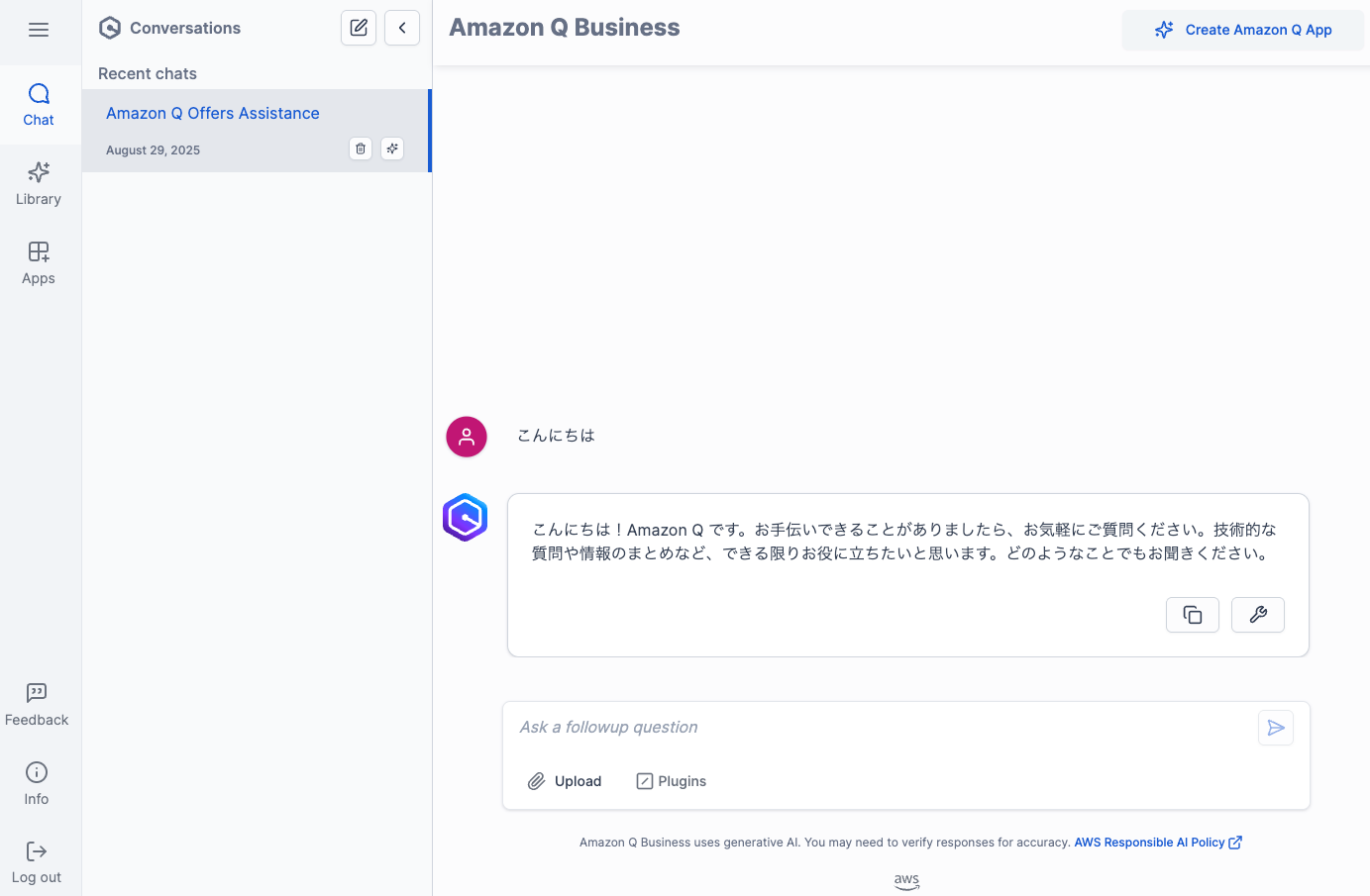Open the Info page
The width and height of the screenshot is (1370, 896).
37,784
